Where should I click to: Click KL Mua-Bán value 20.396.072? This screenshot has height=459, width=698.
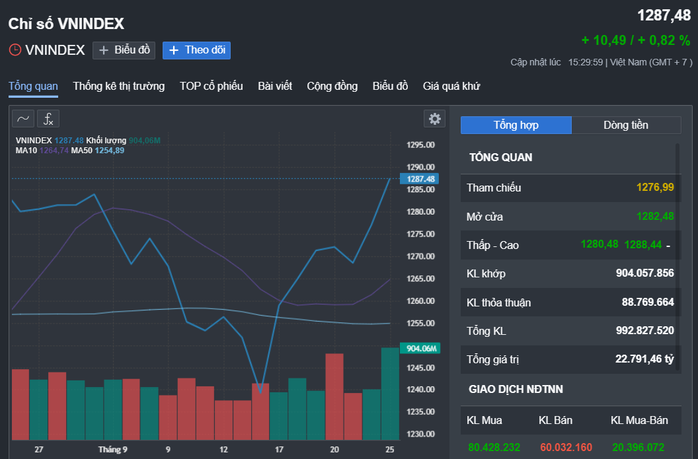tap(638, 447)
